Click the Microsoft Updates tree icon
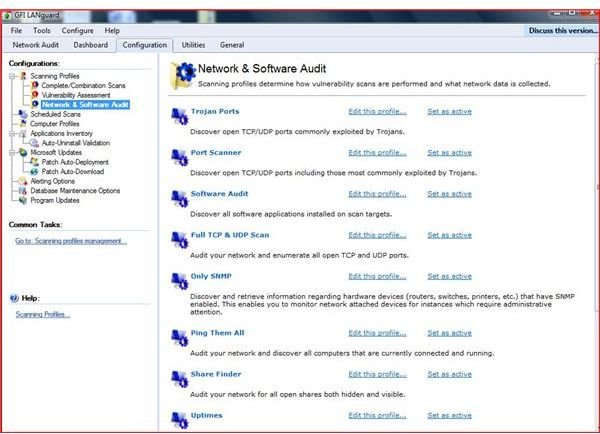This screenshot has width=600, height=434. (23, 152)
